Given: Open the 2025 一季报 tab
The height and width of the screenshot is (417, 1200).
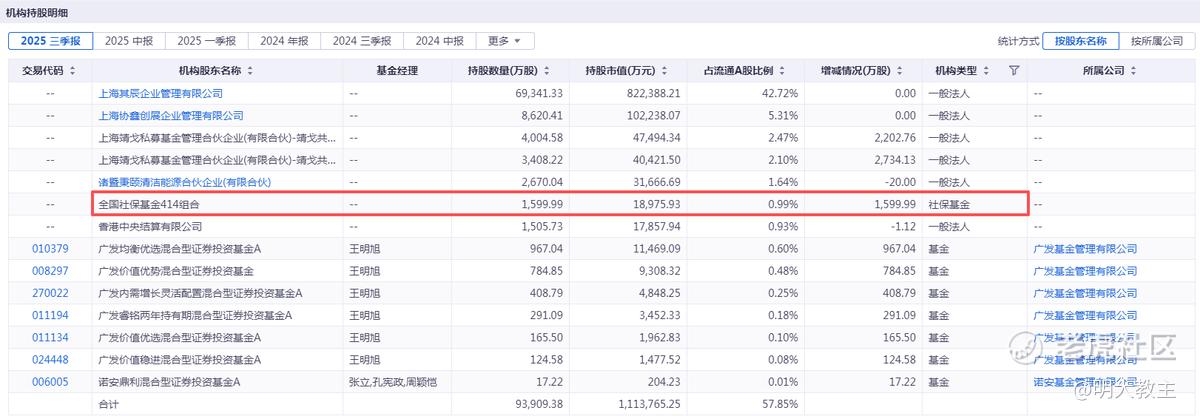Looking at the screenshot, I should 206,41.
